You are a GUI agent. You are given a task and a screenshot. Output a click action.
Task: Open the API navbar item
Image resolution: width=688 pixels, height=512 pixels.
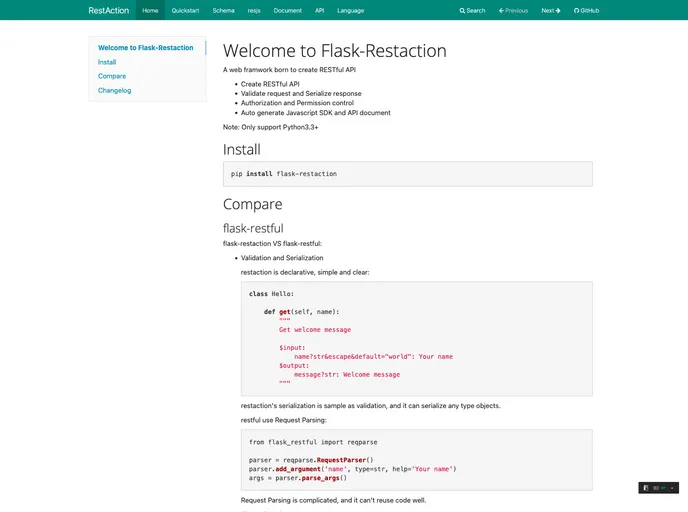pyautogui.click(x=319, y=11)
